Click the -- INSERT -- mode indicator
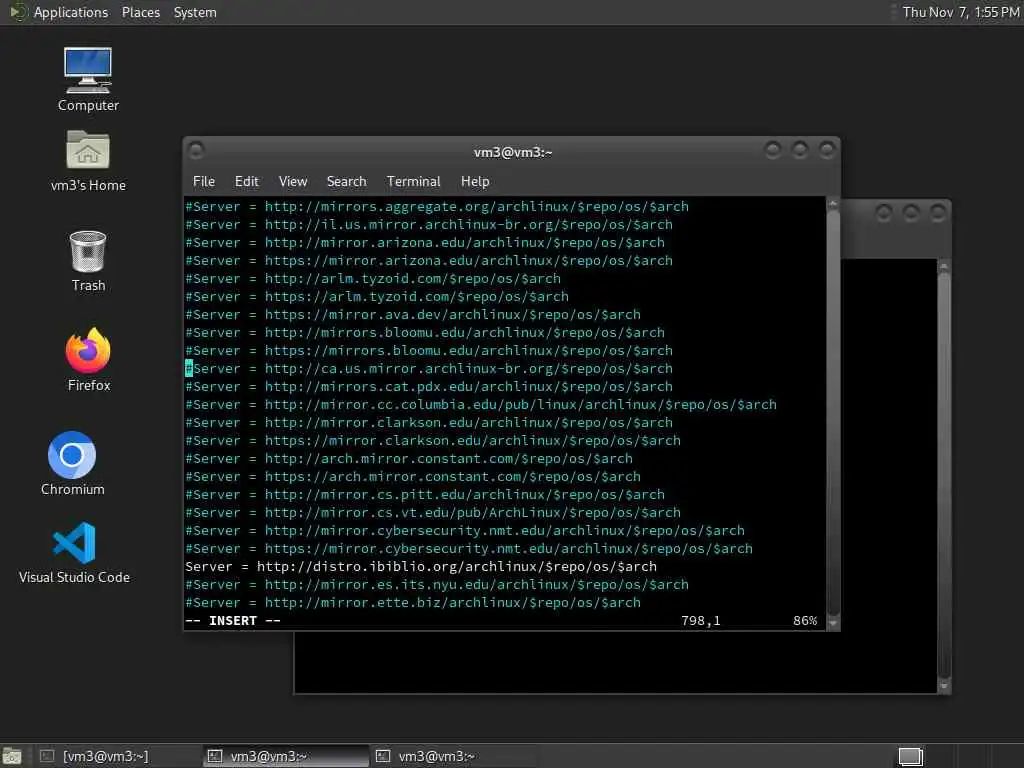Image resolution: width=1024 pixels, height=768 pixels. point(233,621)
